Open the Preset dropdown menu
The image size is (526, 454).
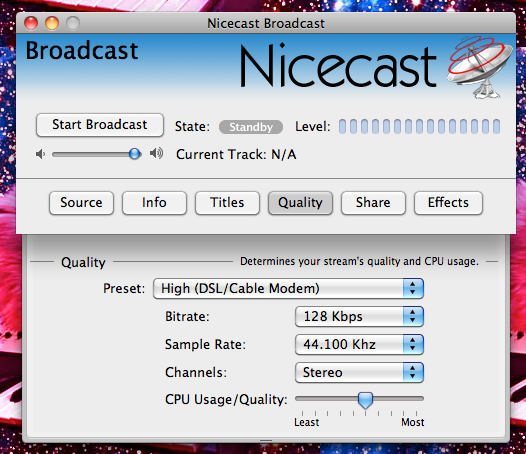288,288
